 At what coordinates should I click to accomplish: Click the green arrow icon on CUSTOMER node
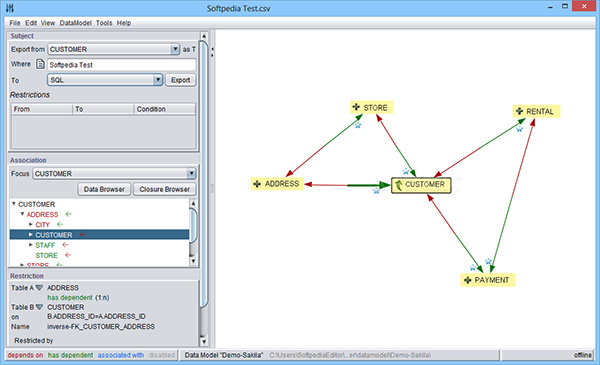[x=398, y=185]
